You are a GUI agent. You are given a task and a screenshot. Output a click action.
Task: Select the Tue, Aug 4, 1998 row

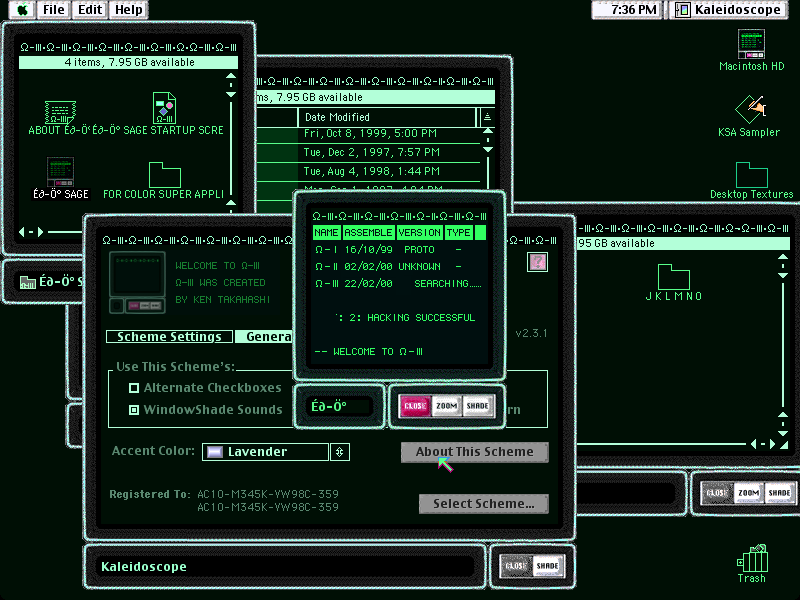[369, 171]
